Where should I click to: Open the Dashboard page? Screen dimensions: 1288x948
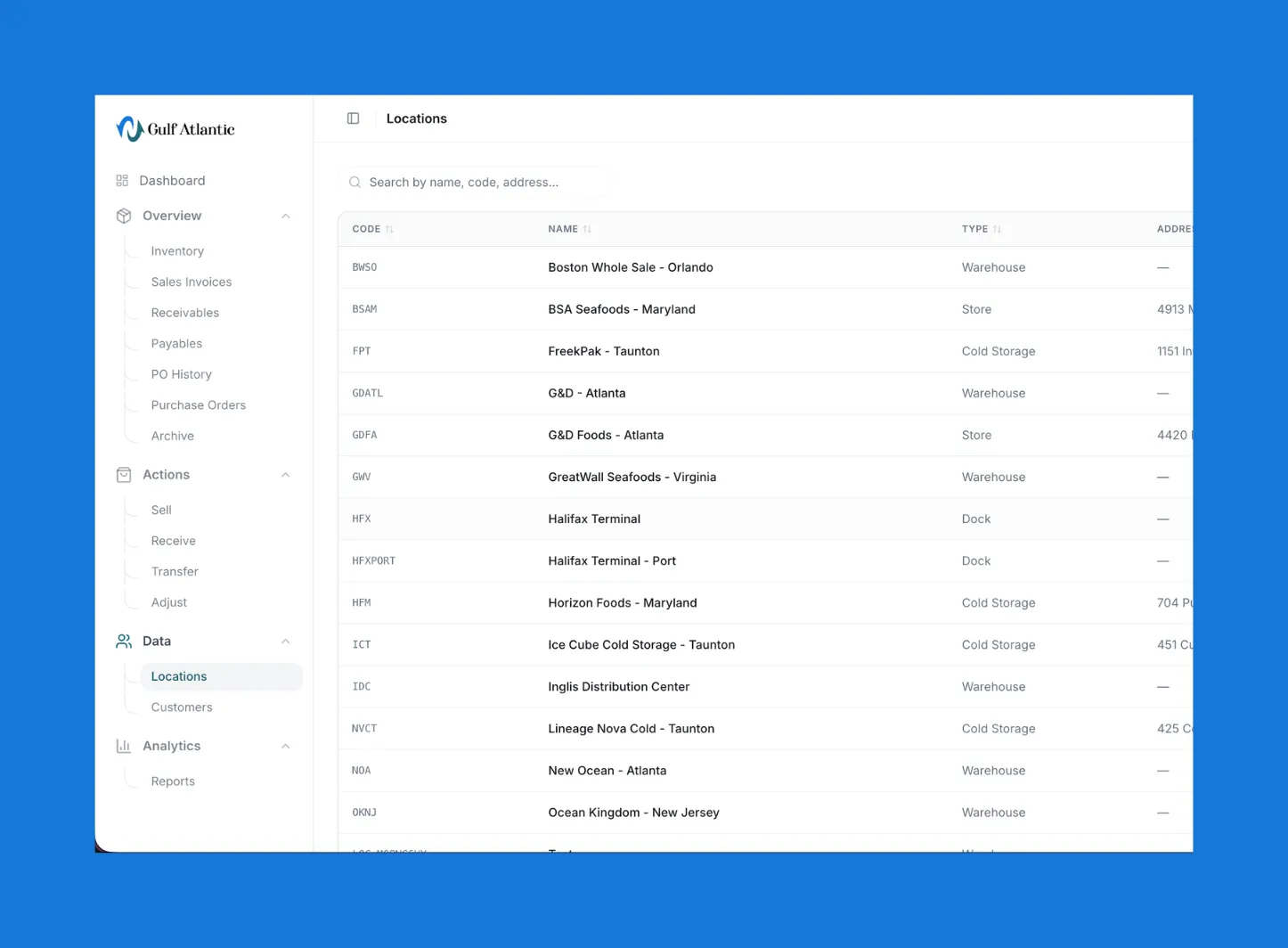(172, 181)
